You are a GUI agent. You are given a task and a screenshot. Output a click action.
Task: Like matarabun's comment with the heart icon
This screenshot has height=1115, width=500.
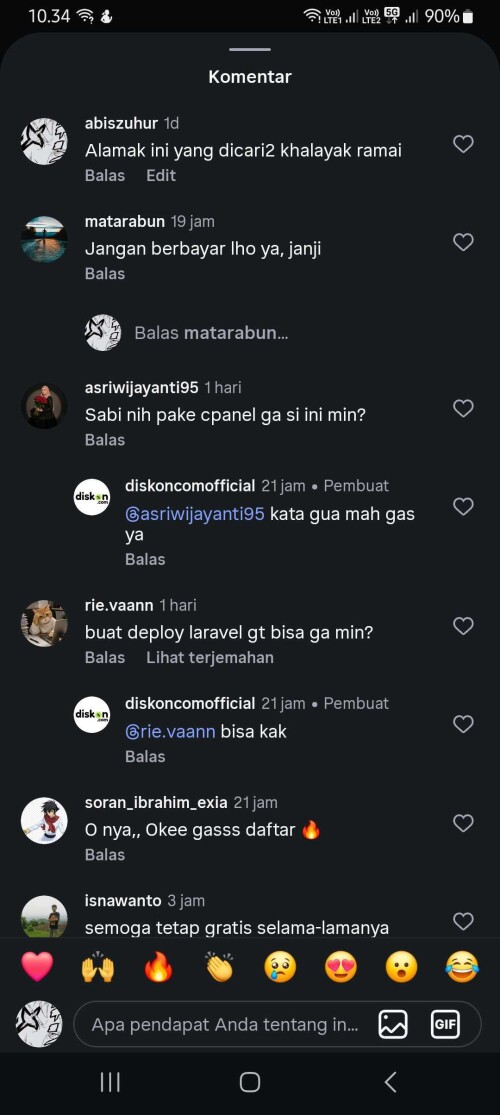coord(463,242)
